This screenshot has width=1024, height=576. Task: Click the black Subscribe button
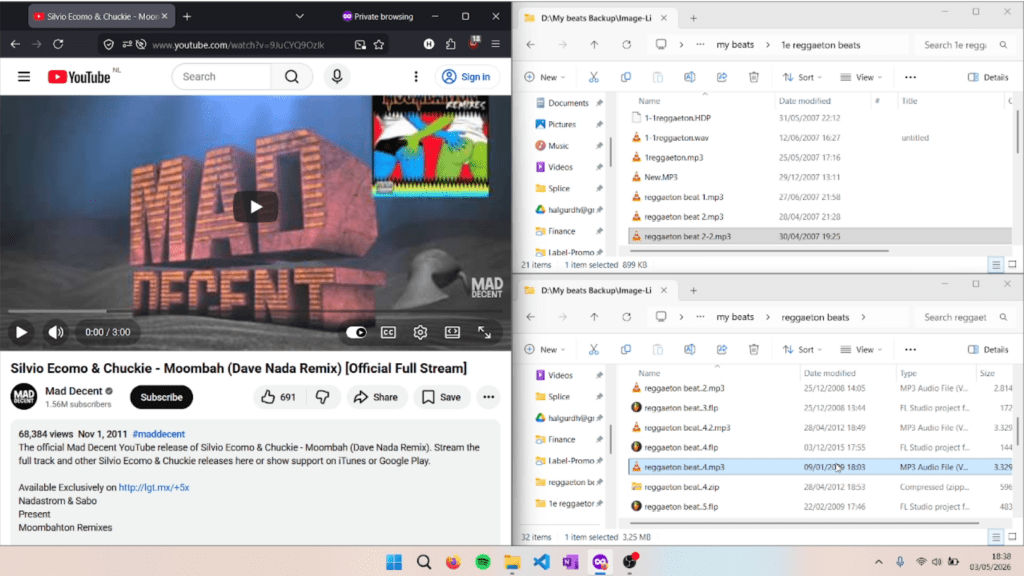[x=161, y=396]
